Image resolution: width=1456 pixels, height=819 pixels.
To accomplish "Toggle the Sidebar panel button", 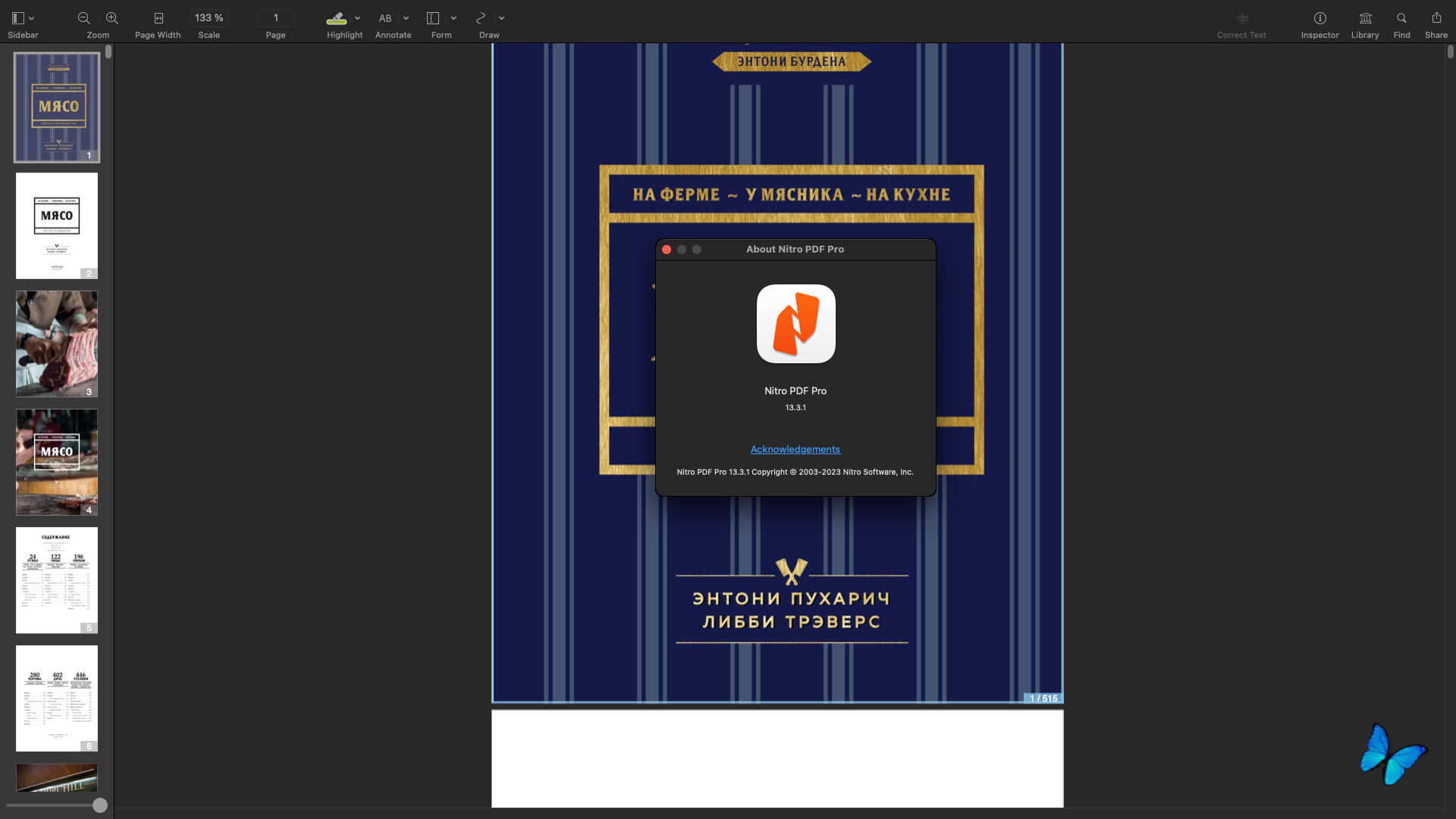I will pyautogui.click(x=18, y=18).
